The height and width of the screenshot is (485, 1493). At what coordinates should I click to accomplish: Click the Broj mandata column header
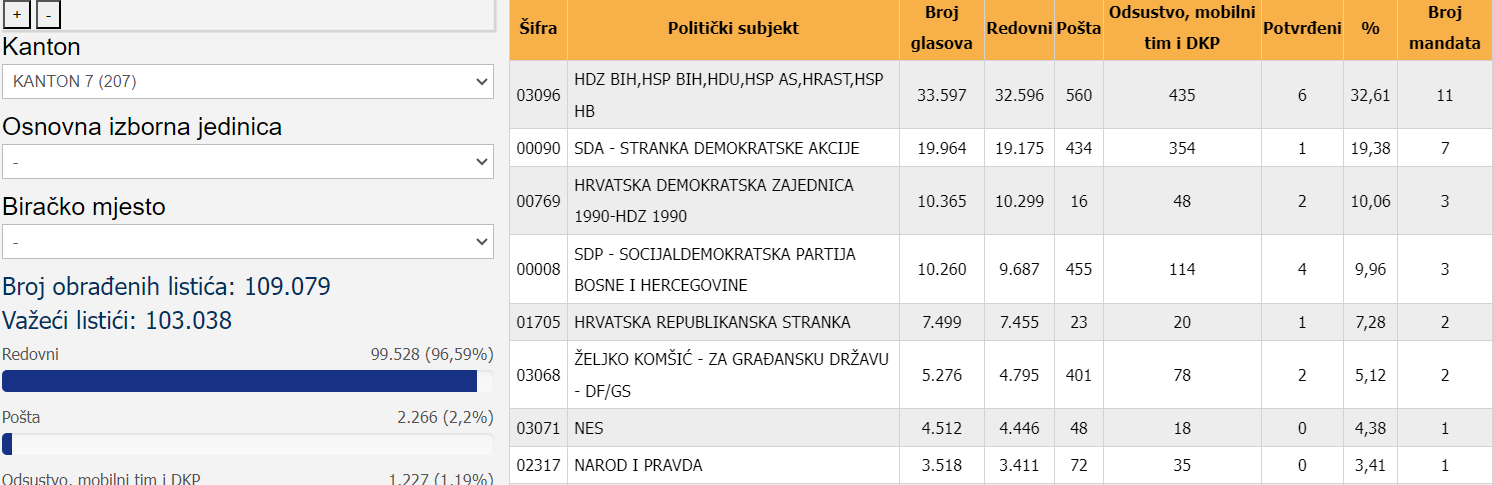(1444, 29)
